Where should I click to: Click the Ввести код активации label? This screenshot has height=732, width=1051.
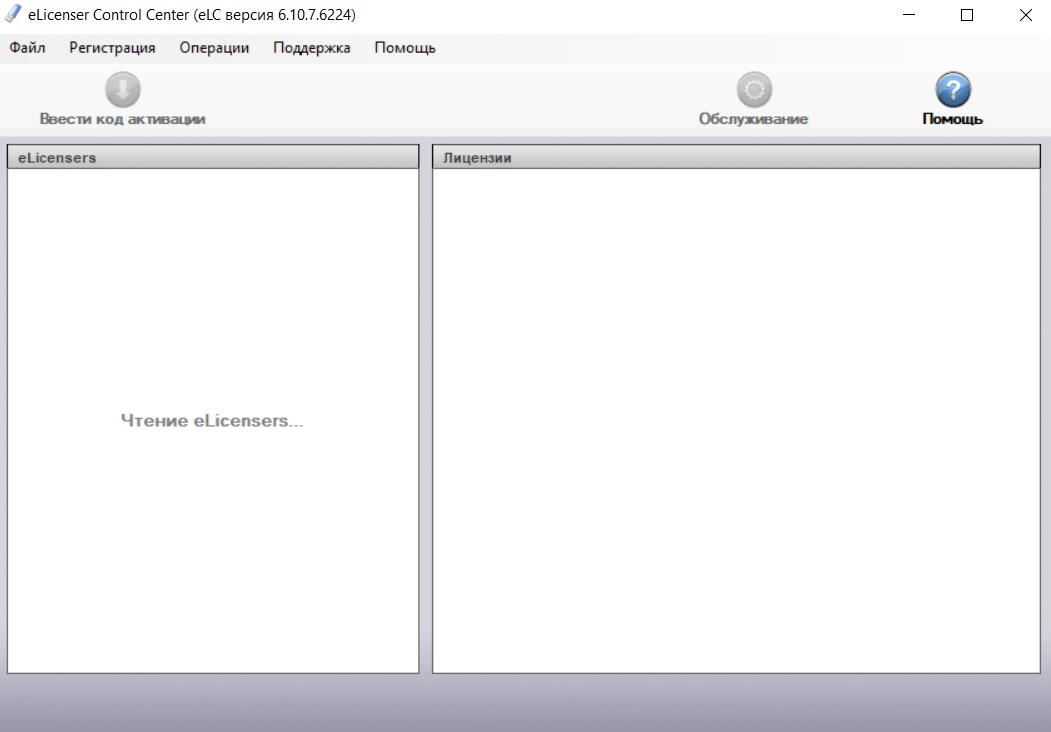coord(123,119)
